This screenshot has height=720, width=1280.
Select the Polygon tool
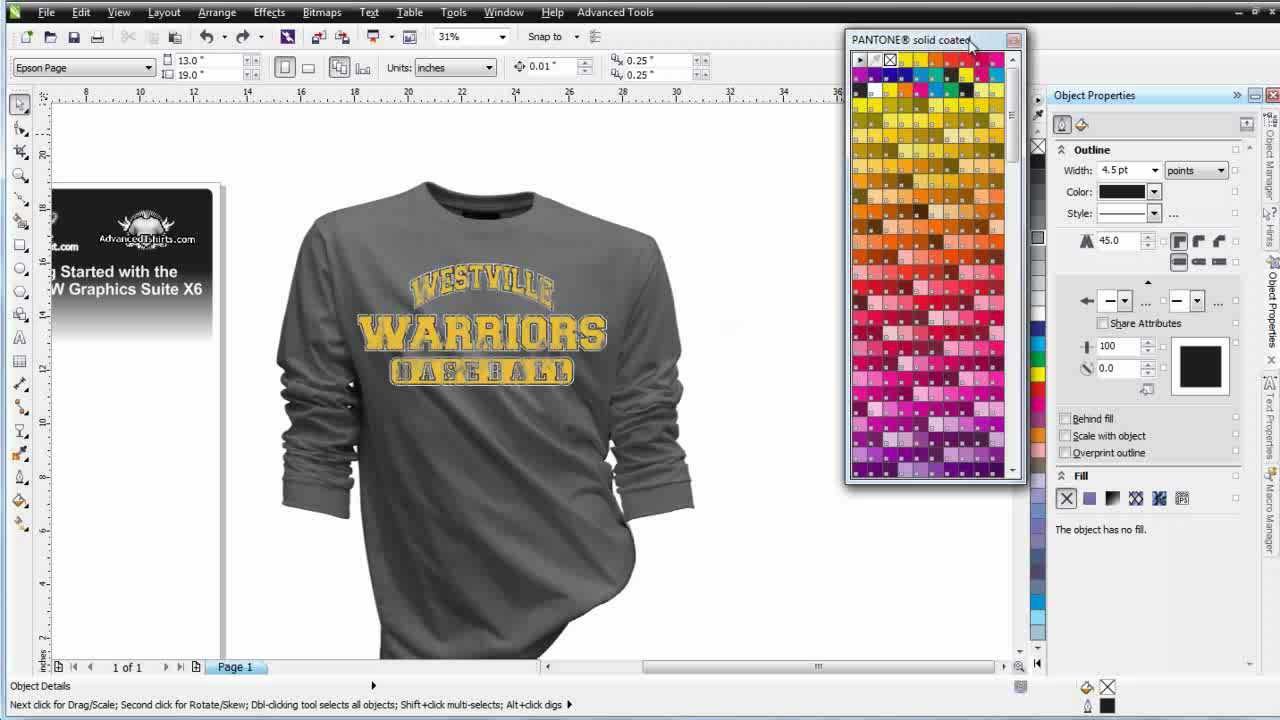tap(20, 291)
